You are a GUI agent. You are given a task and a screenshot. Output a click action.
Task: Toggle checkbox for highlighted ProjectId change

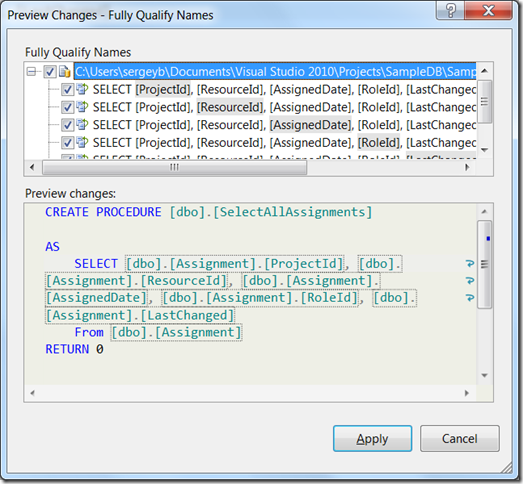click(67, 89)
